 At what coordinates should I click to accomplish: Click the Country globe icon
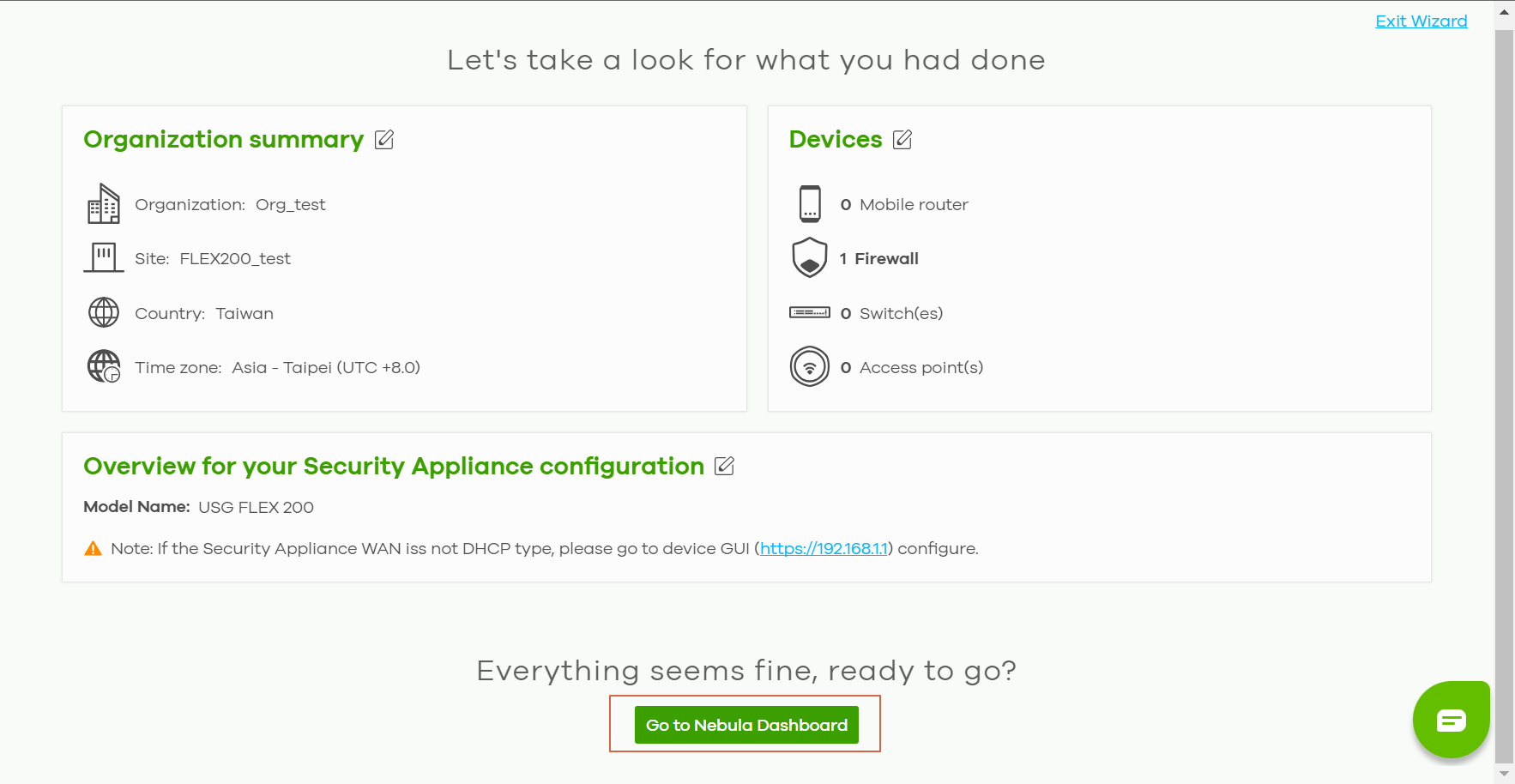(x=104, y=312)
